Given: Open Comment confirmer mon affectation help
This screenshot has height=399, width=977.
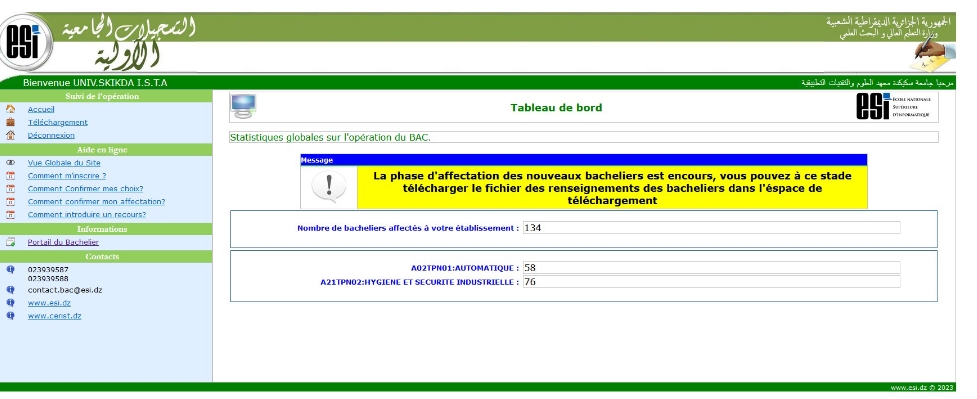Looking at the screenshot, I should [x=97, y=202].
